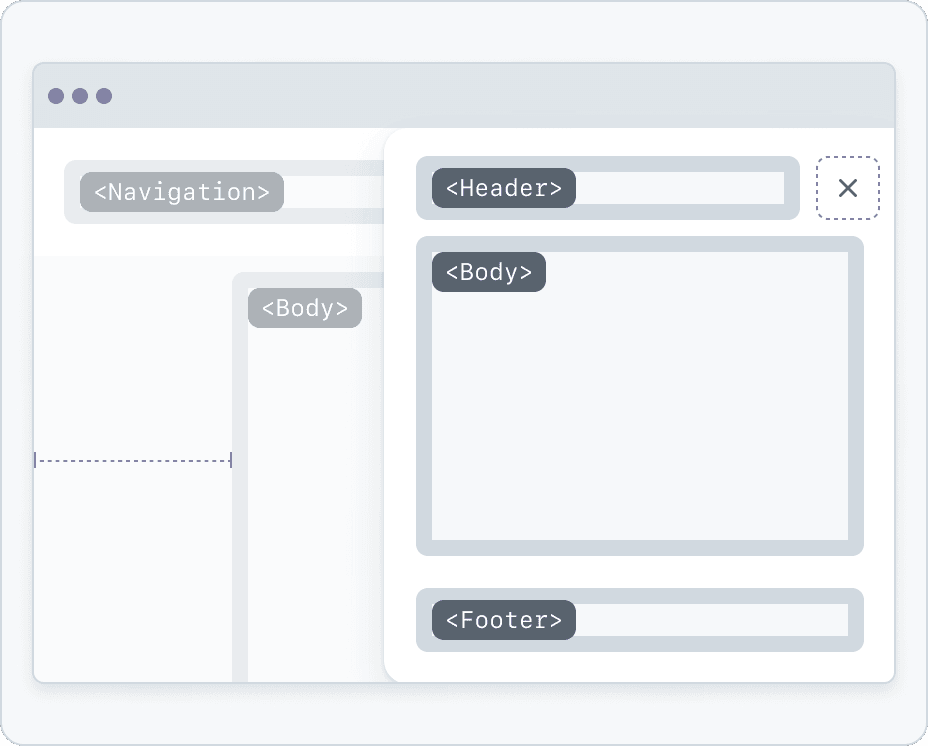Click the X close icon in the drawer
928x746 pixels.
click(848, 188)
